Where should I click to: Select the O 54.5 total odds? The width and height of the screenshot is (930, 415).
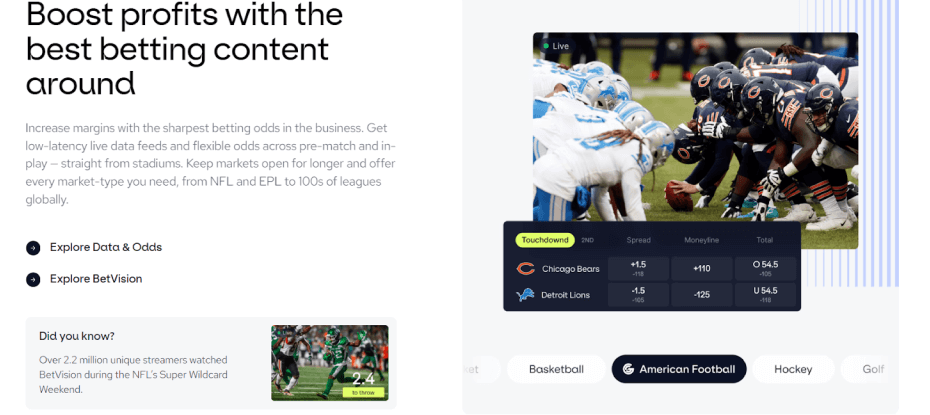(765, 269)
